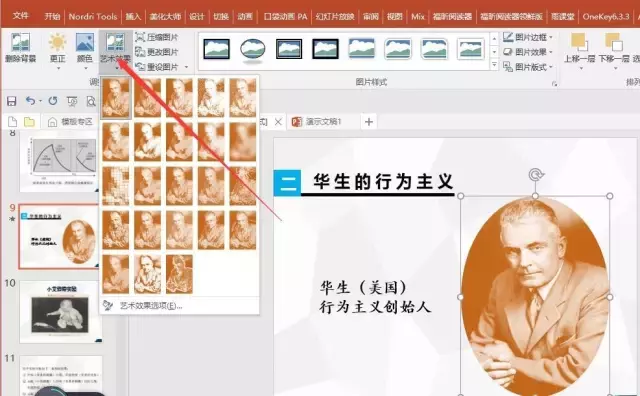This screenshot has height=396, width=640.
Task: Open the Mix tab
Action: [418, 16]
